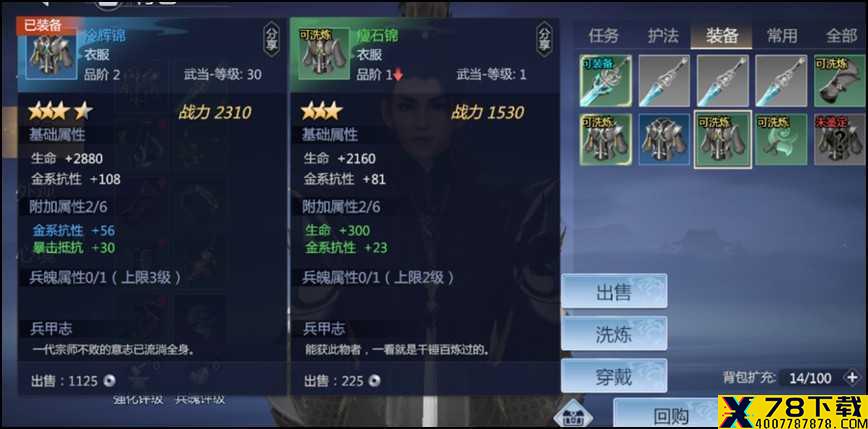This screenshot has width=868, height=429.
Task: Open the 护法 tab
Action: tap(663, 36)
